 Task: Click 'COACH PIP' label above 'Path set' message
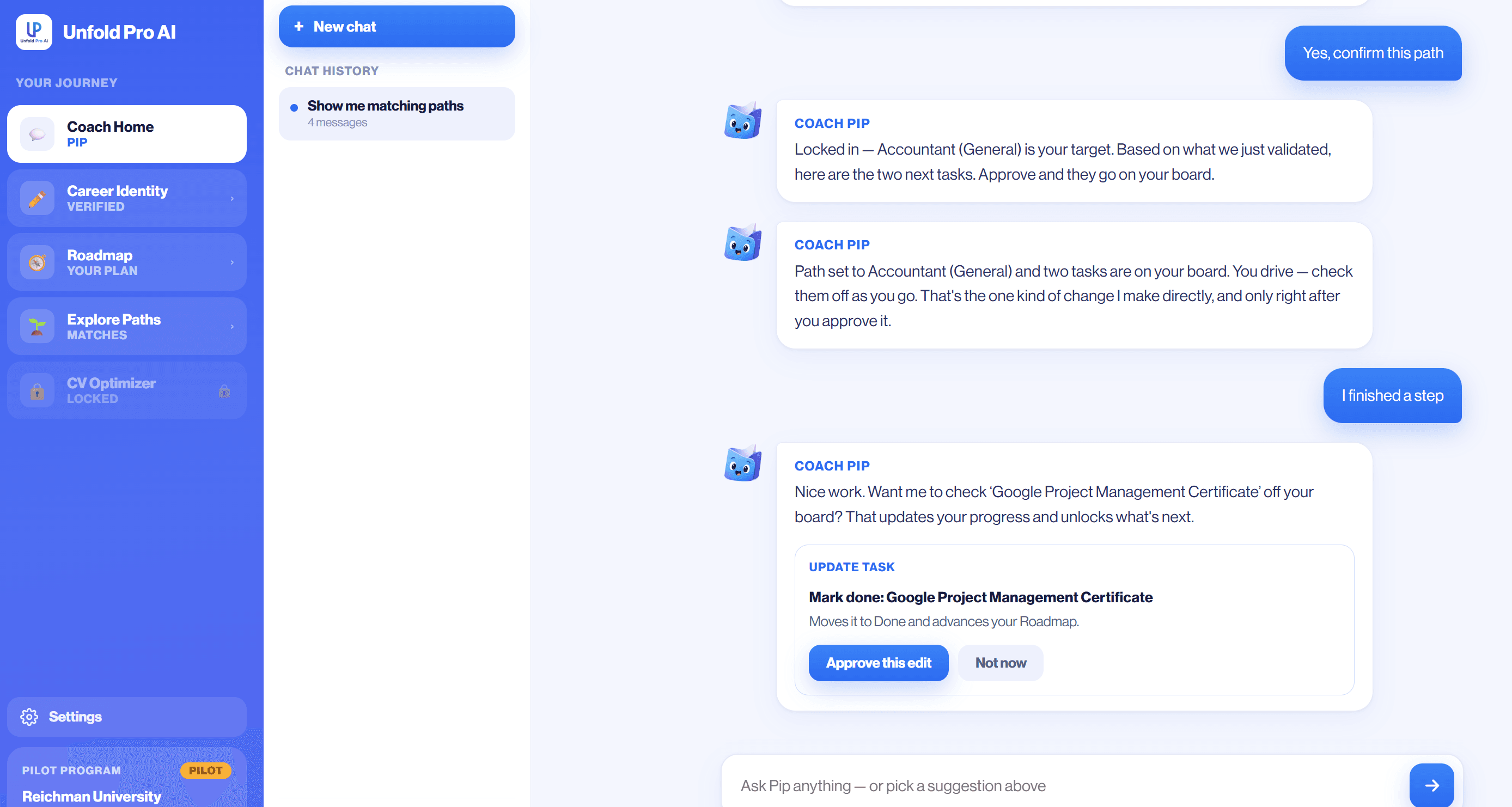[x=832, y=244]
